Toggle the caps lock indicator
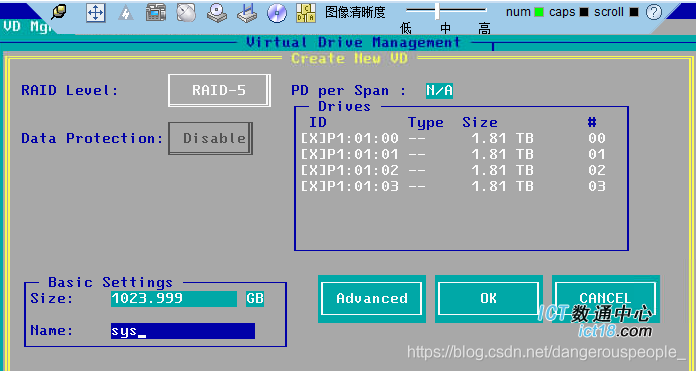The width and height of the screenshot is (696, 371). [584, 12]
